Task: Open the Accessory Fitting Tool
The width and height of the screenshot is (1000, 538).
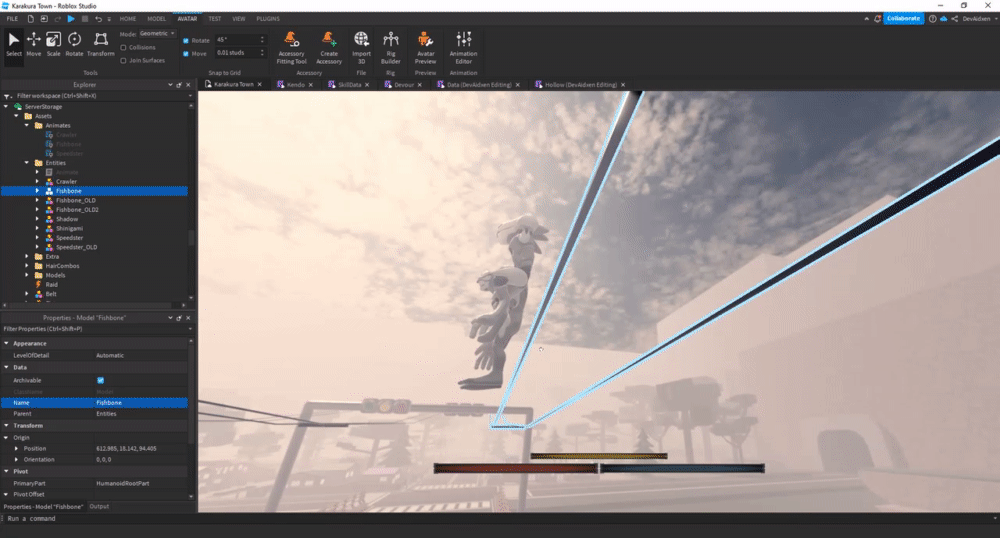Action: [x=291, y=48]
